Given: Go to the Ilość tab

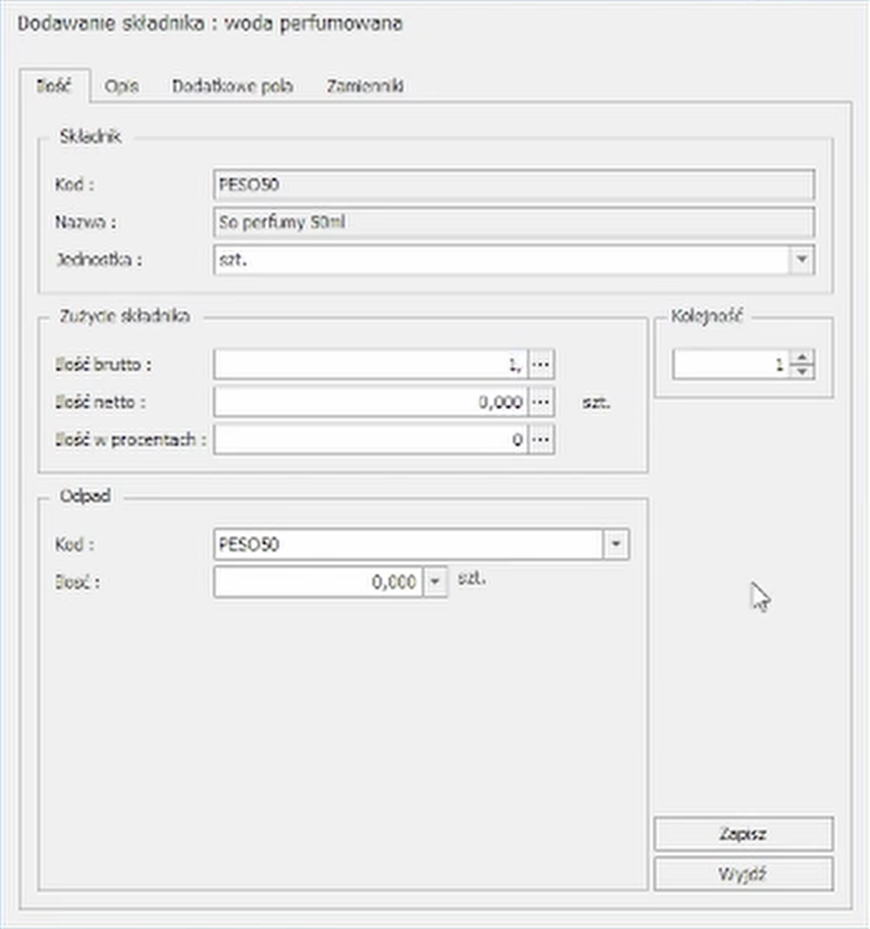Looking at the screenshot, I should coord(54,87).
